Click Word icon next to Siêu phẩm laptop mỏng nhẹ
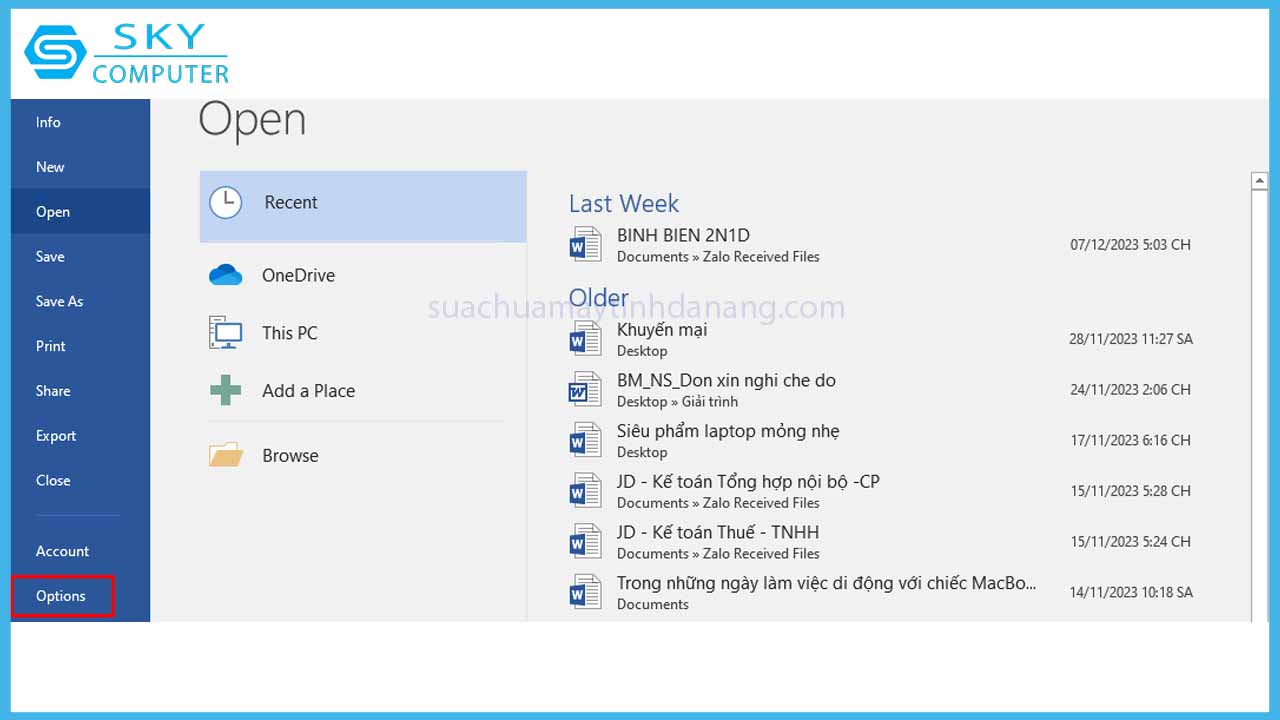 [x=585, y=441]
